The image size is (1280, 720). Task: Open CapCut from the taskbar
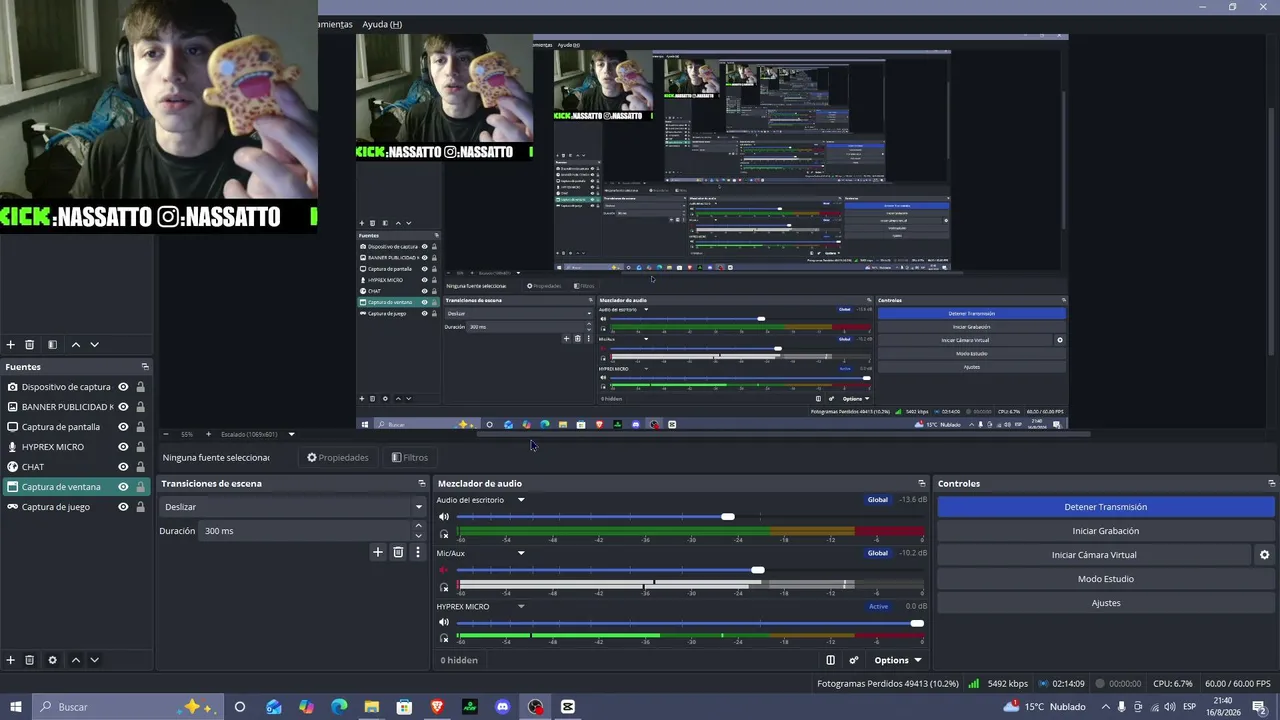pos(568,707)
